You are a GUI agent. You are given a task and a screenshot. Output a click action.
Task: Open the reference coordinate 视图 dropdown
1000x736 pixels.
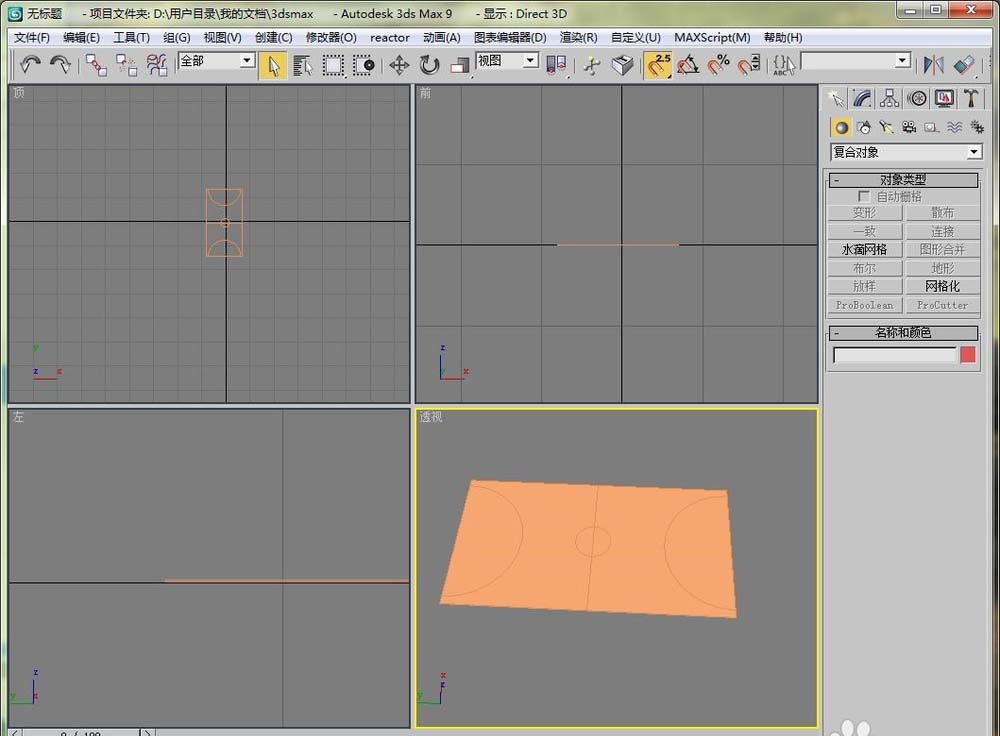[x=530, y=61]
